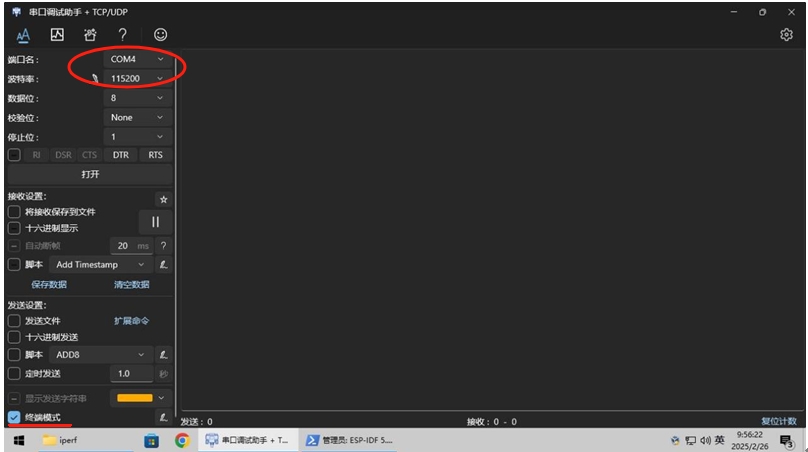Open the ADD8 script dropdown

coord(101,355)
